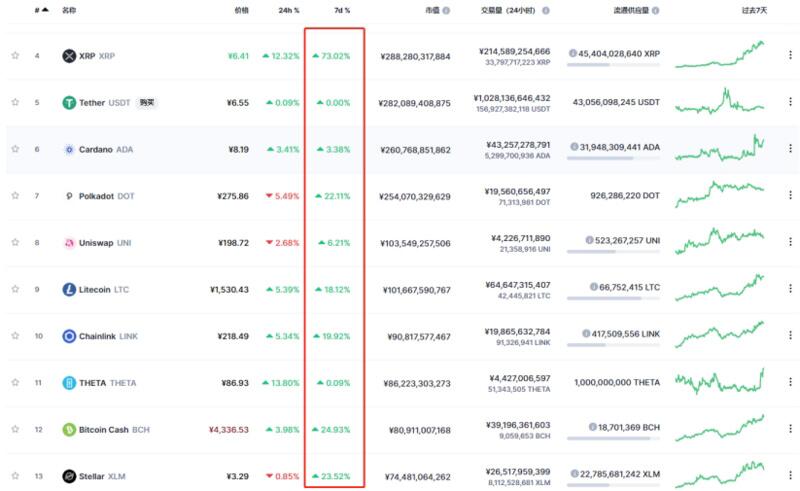Click Chainlink circulating supply info icon
This screenshot has height=491, width=800.
point(586,334)
